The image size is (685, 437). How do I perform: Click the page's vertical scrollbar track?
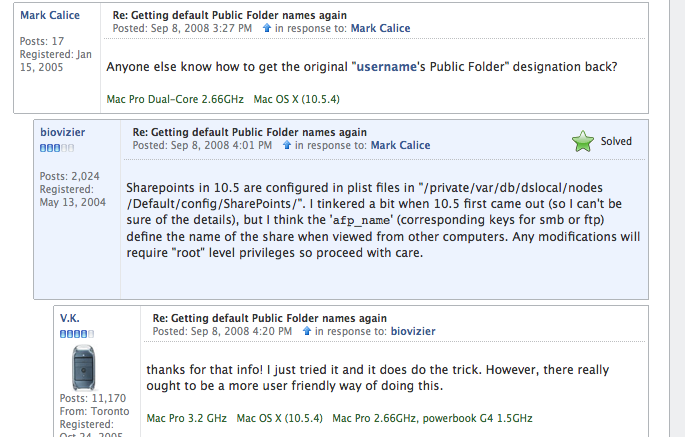(677, 218)
